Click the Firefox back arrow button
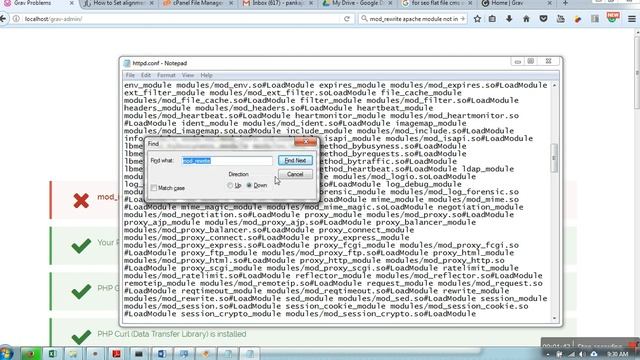Image resolution: width=640 pixels, height=360 pixels. click(x=3, y=19)
